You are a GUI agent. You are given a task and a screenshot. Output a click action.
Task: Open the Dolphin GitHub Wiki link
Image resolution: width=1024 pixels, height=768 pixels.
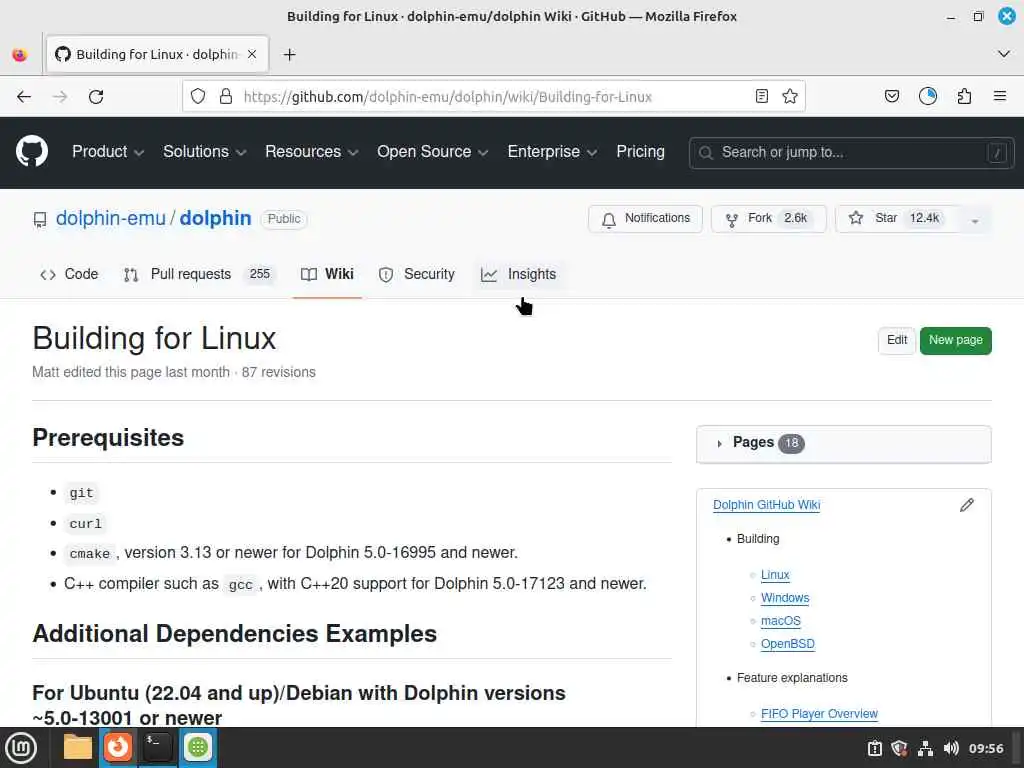coord(766,505)
